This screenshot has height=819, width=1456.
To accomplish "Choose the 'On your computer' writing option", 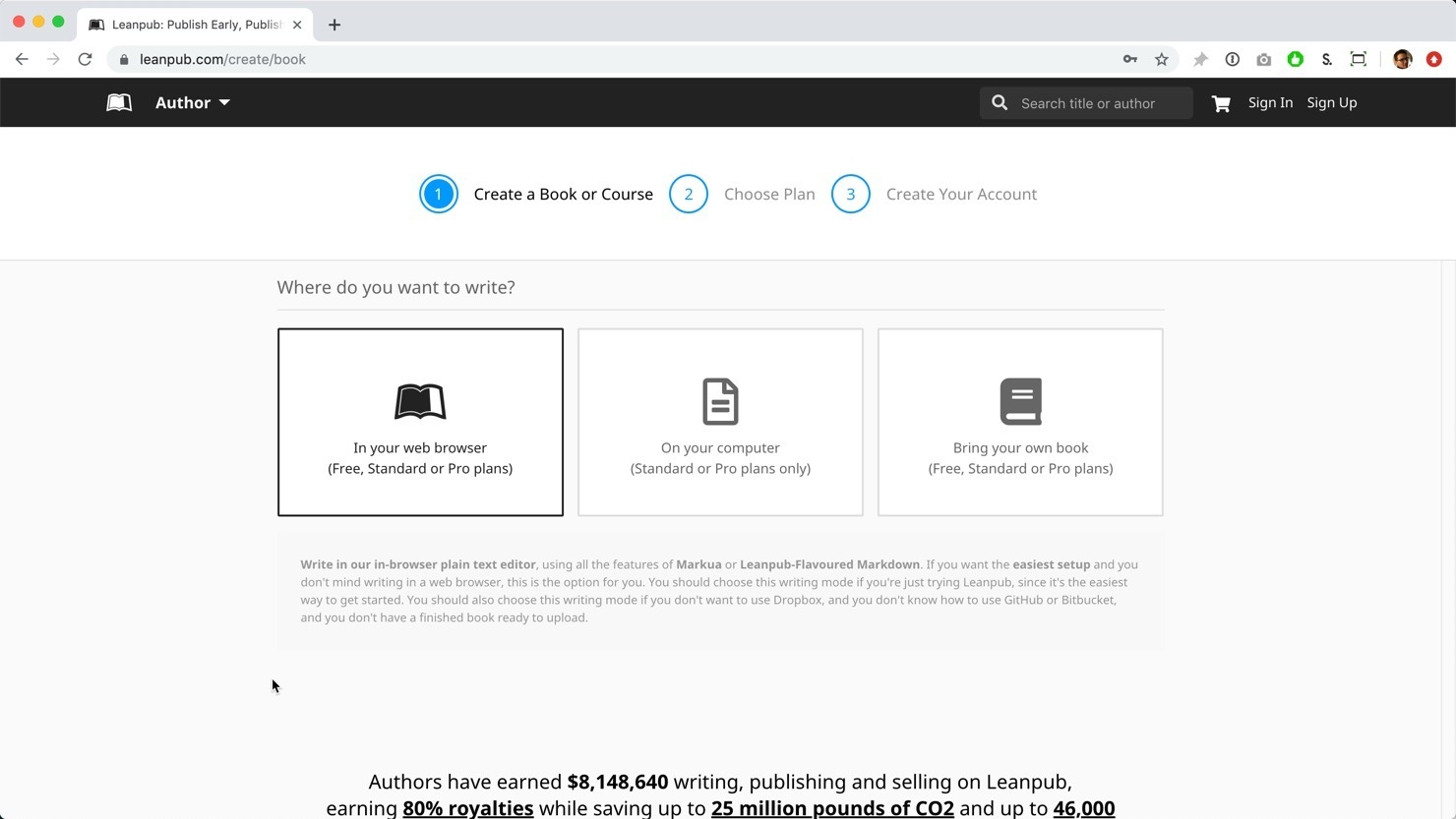I will click(720, 422).
